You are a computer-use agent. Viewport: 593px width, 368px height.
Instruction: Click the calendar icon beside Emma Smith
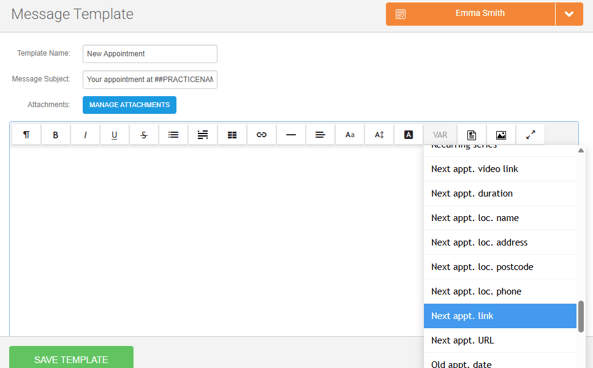coord(401,14)
